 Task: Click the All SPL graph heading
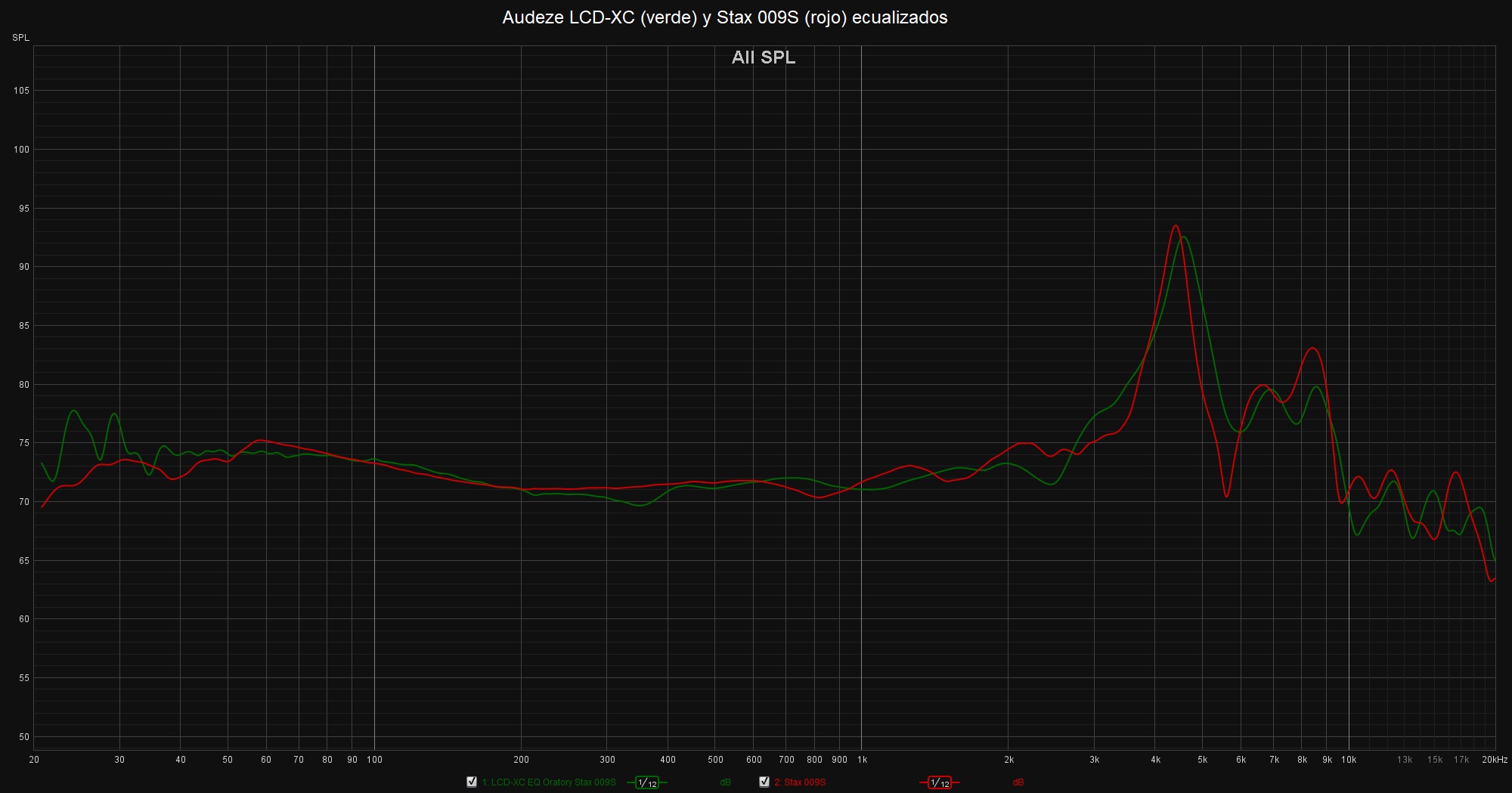[x=763, y=57]
